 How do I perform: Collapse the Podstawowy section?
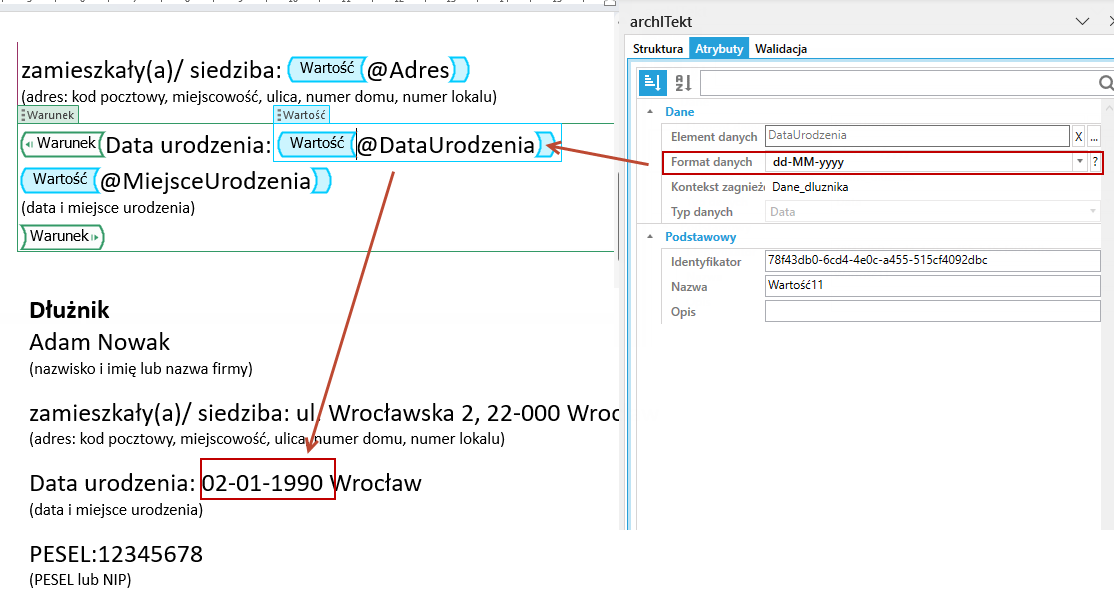point(650,237)
